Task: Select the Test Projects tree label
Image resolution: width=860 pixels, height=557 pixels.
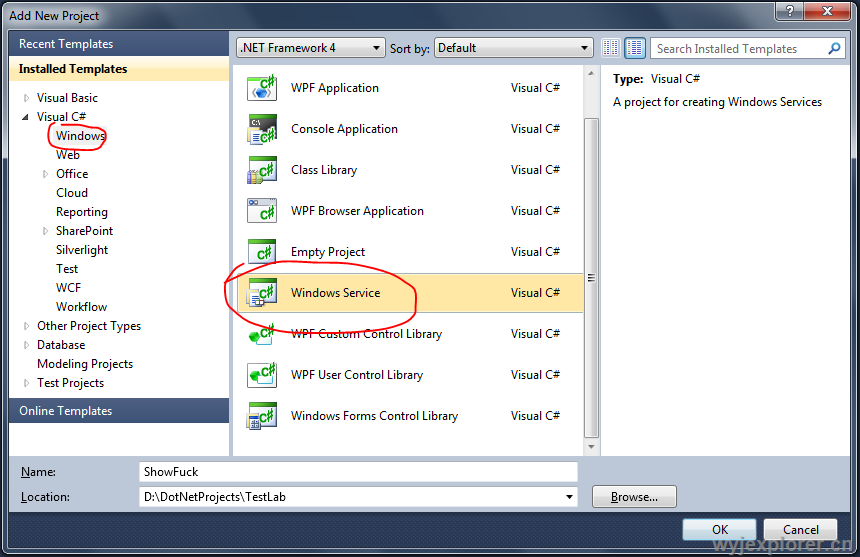Action: (x=70, y=383)
